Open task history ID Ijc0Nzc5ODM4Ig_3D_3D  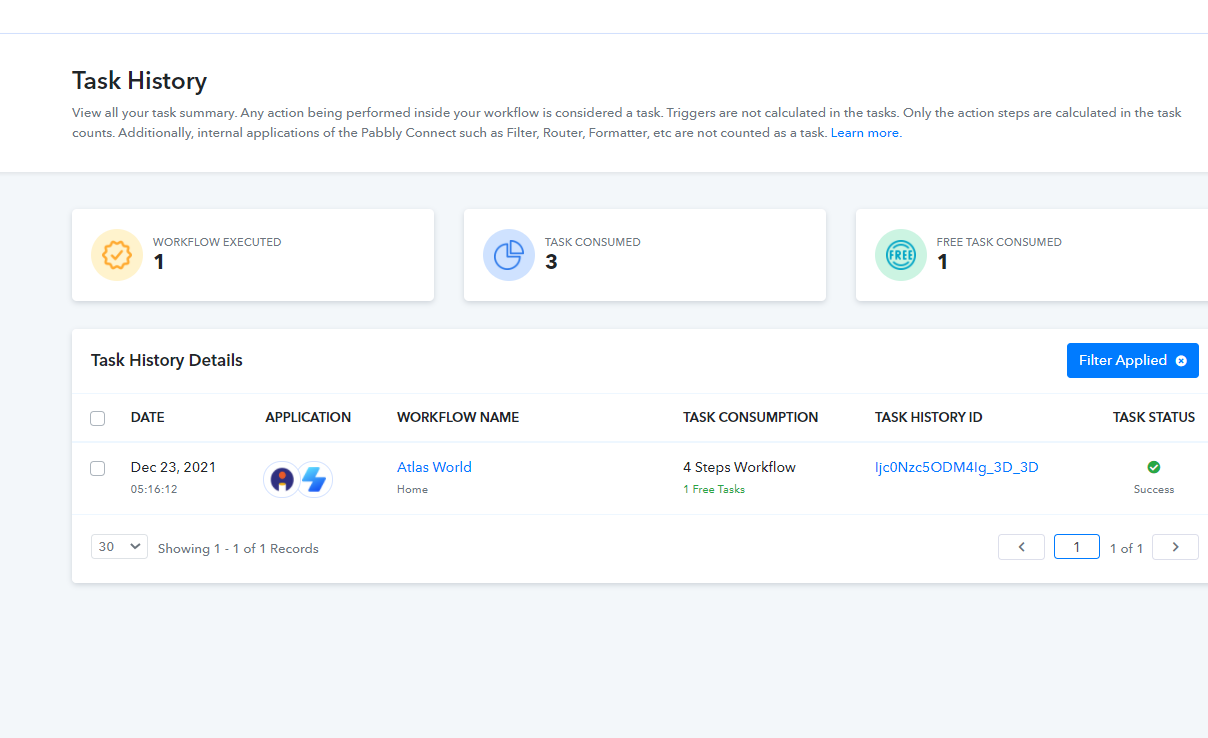[x=957, y=467]
